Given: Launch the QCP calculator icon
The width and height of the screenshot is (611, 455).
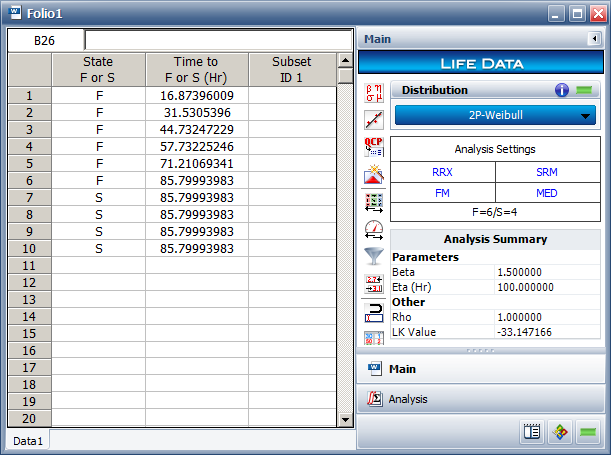Looking at the screenshot, I should click(374, 148).
